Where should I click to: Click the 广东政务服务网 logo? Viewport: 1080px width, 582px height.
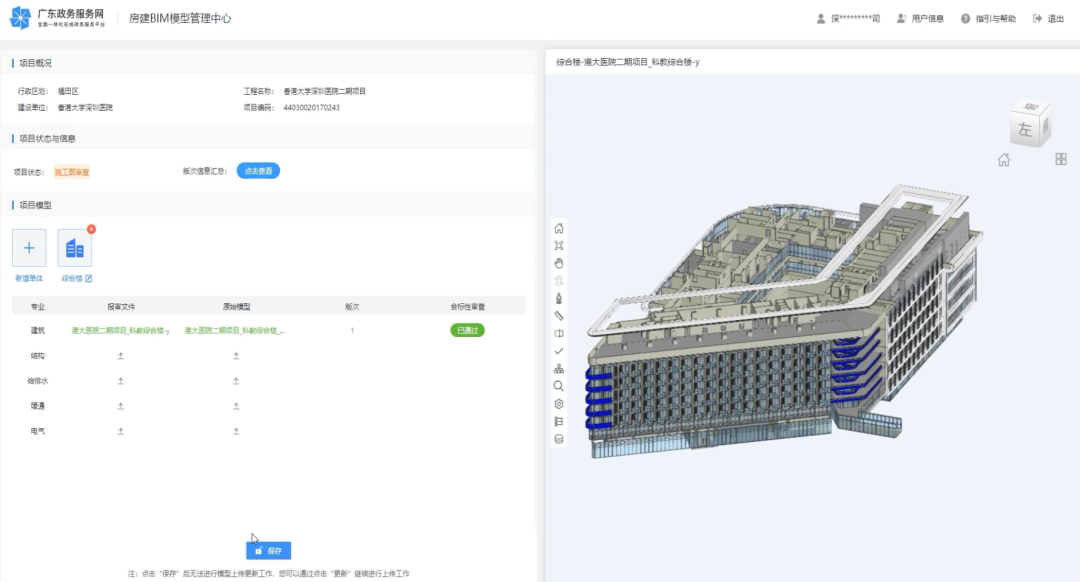[x=58, y=18]
